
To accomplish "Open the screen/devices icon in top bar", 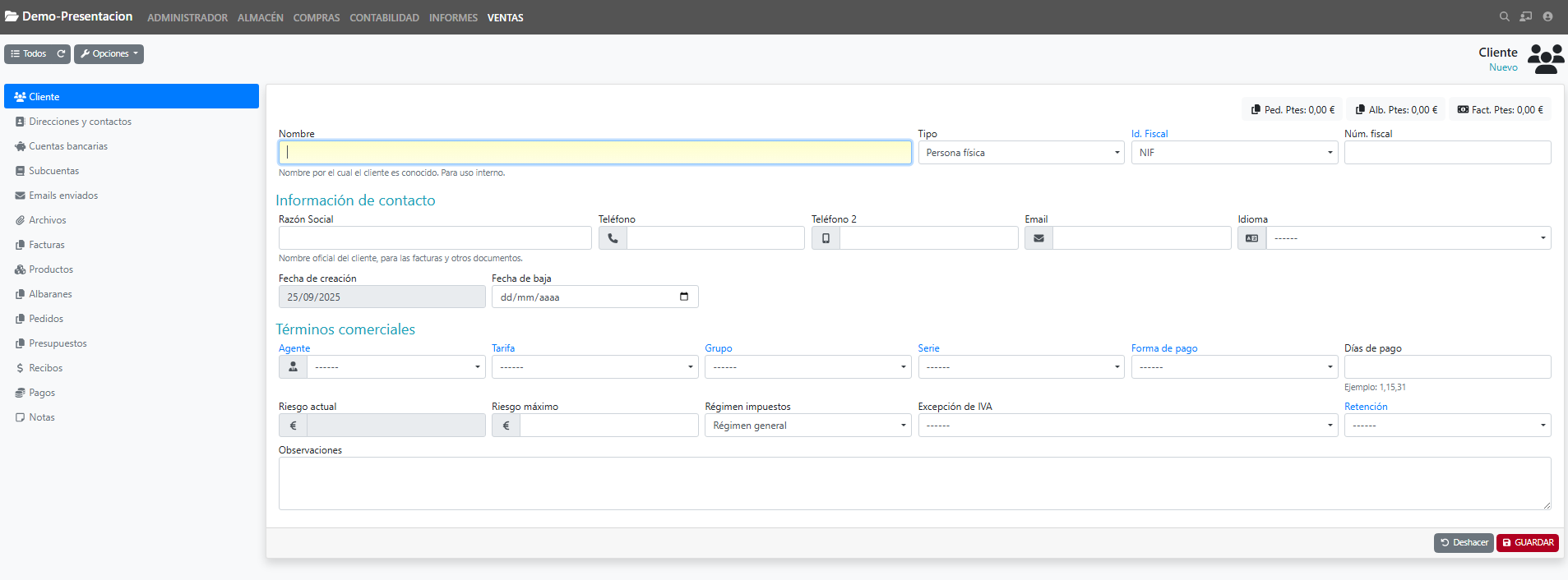I will tap(1526, 16).
